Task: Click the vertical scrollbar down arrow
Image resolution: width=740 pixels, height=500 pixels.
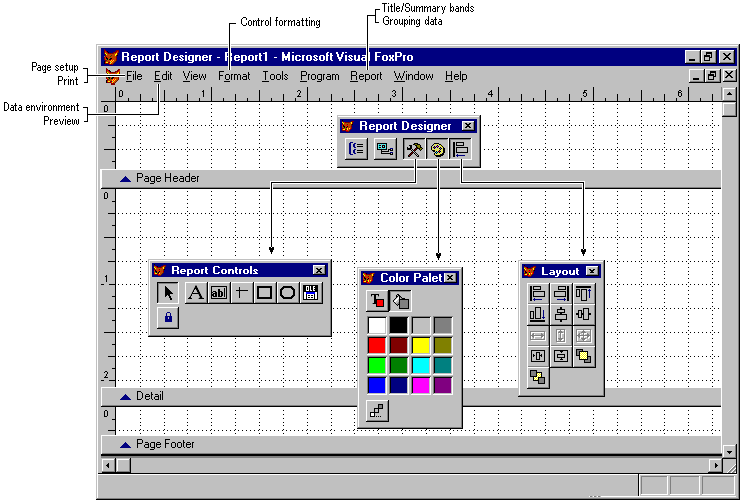Action: point(729,450)
